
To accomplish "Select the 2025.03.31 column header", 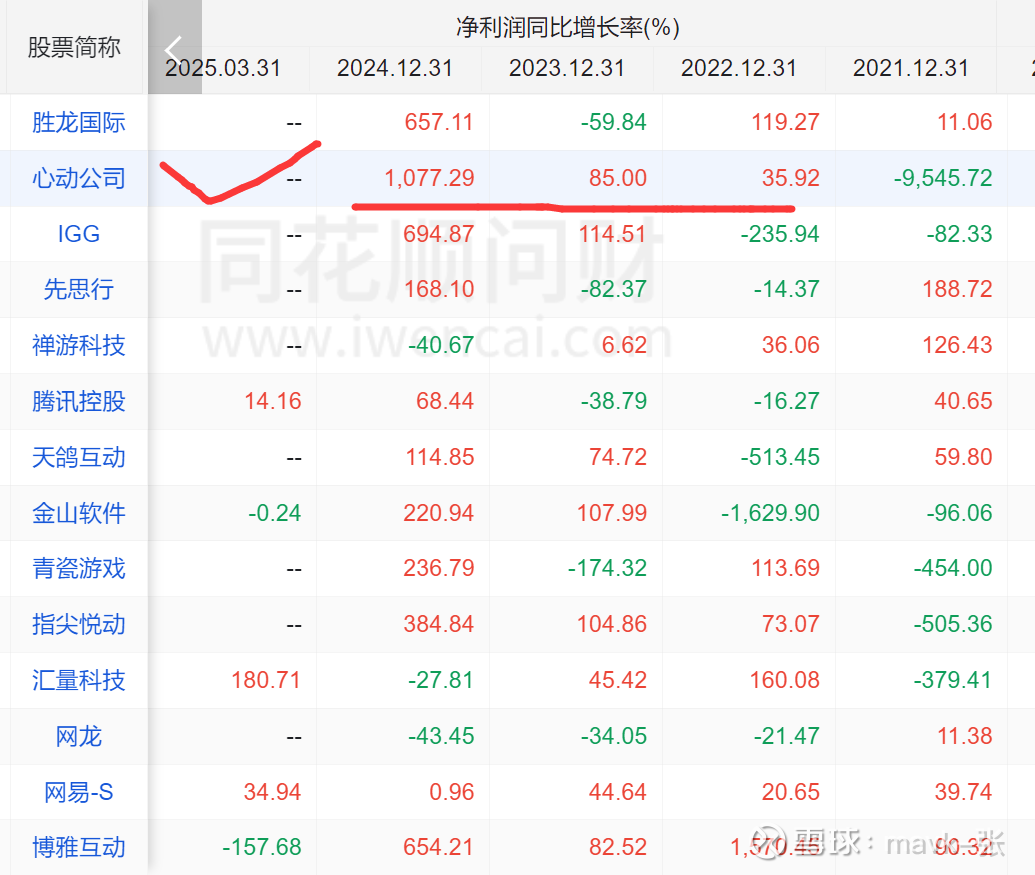I will click(x=222, y=68).
